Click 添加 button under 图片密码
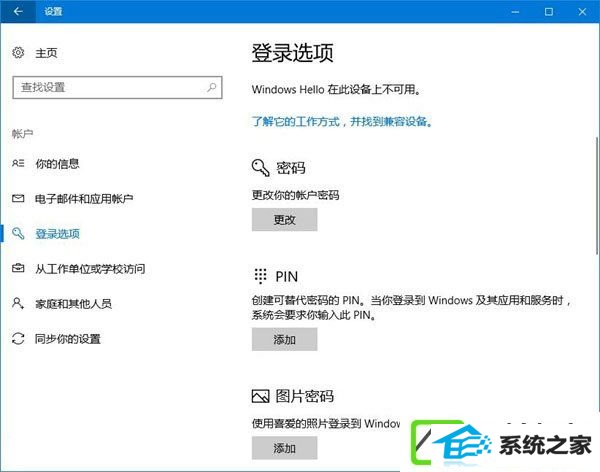 pyautogui.click(x=284, y=448)
